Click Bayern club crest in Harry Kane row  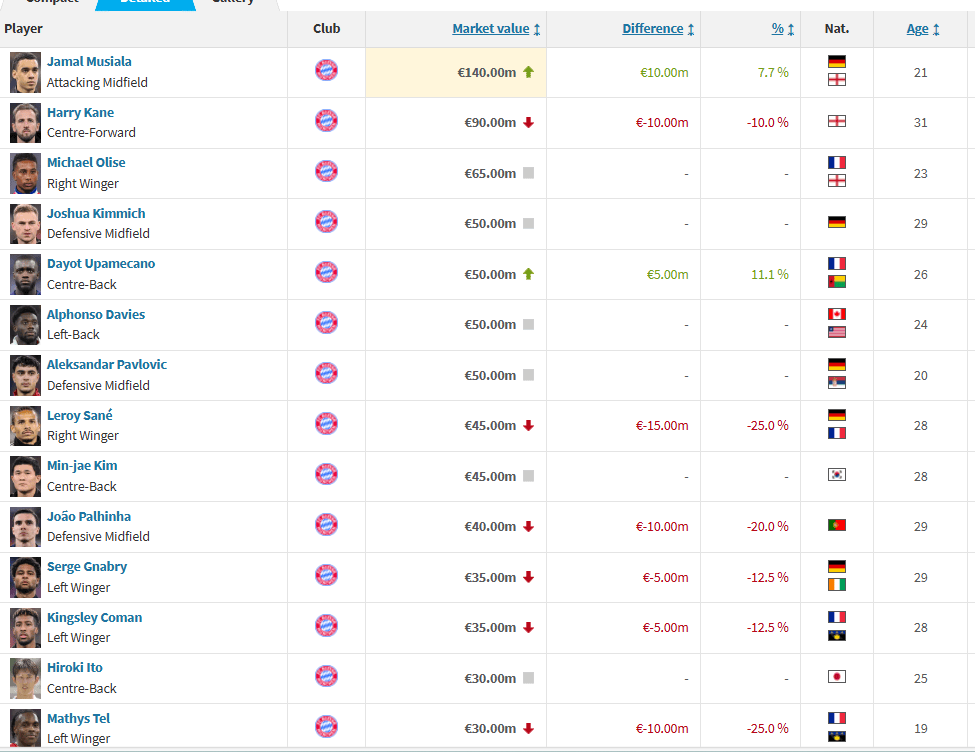pyautogui.click(x=326, y=121)
